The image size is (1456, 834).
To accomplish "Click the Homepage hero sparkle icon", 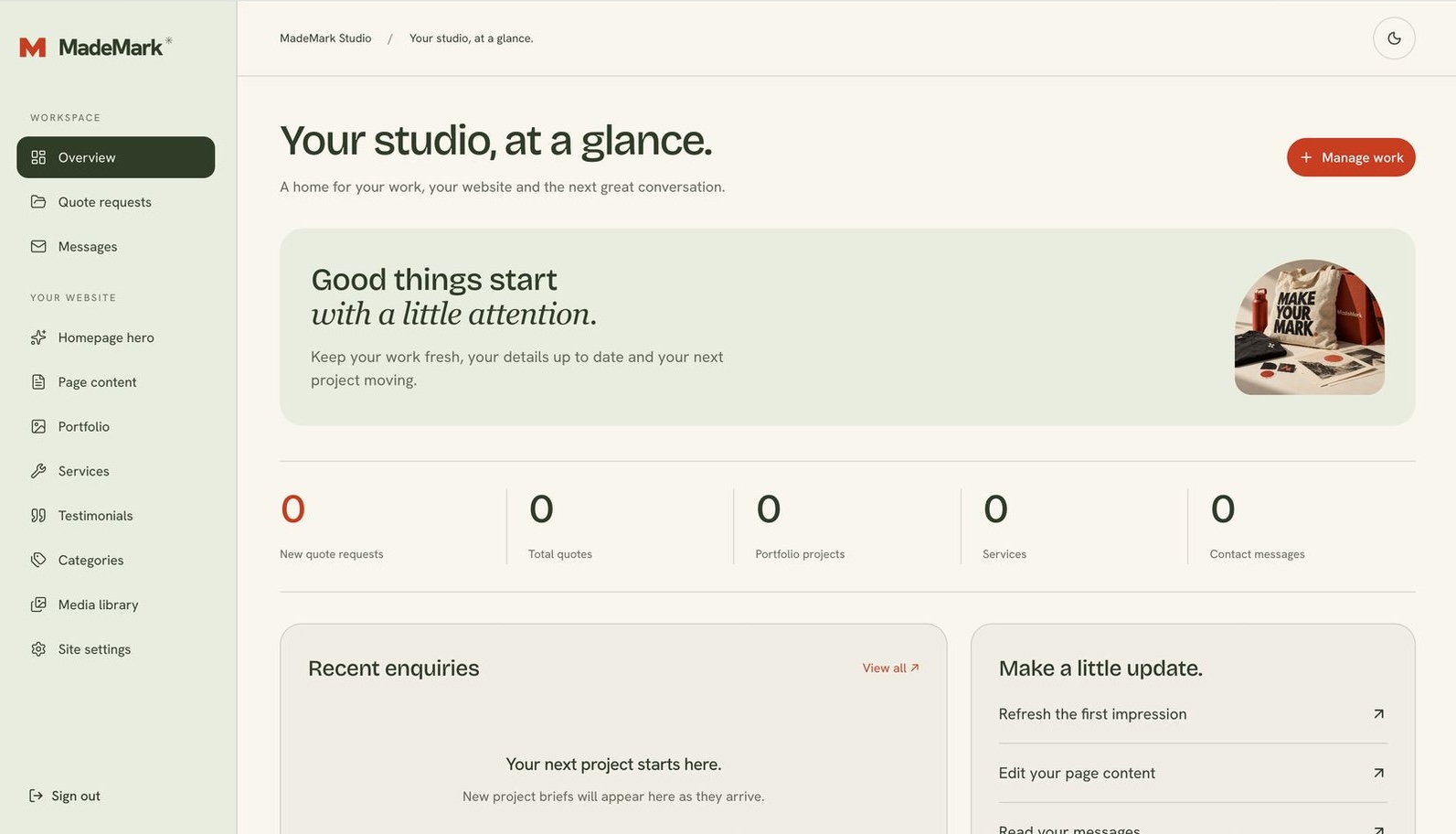I will [38, 337].
